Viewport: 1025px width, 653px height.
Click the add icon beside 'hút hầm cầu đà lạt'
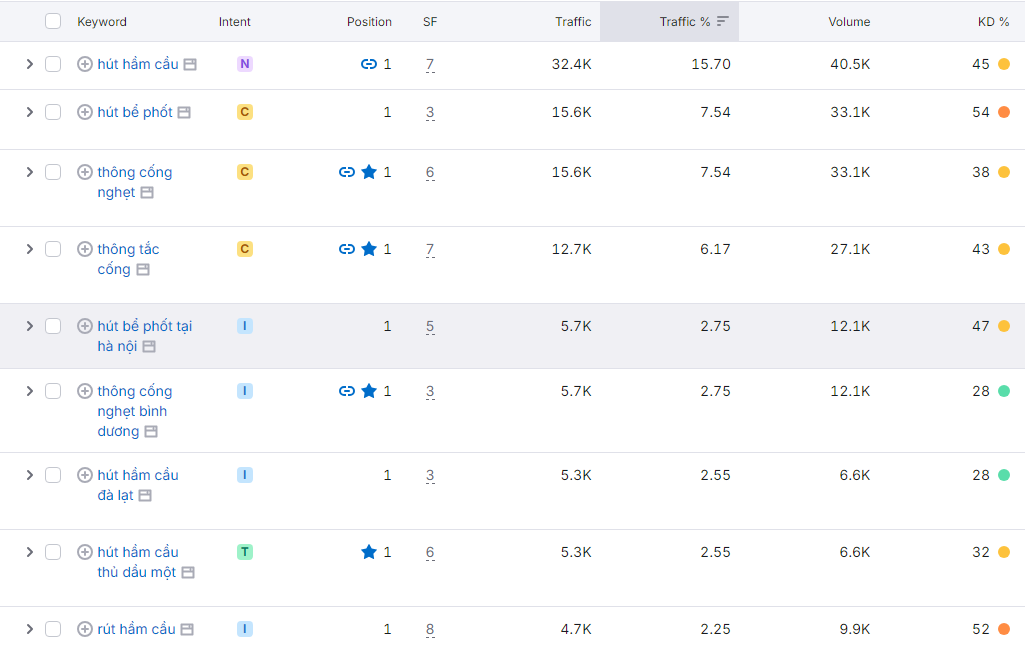pyautogui.click(x=85, y=475)
